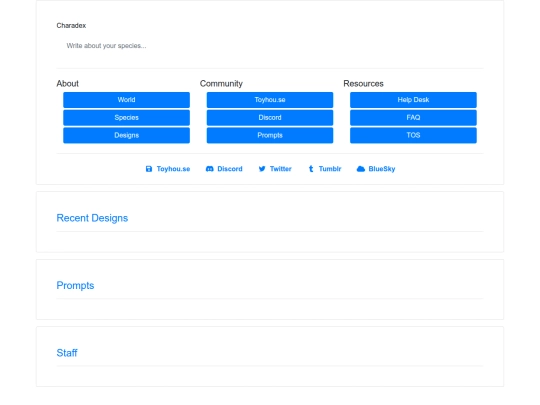This screenshot has height=405, width=540.
Task: Follow the Toyhou.se text link in footer row
Action: click(173, 169)
